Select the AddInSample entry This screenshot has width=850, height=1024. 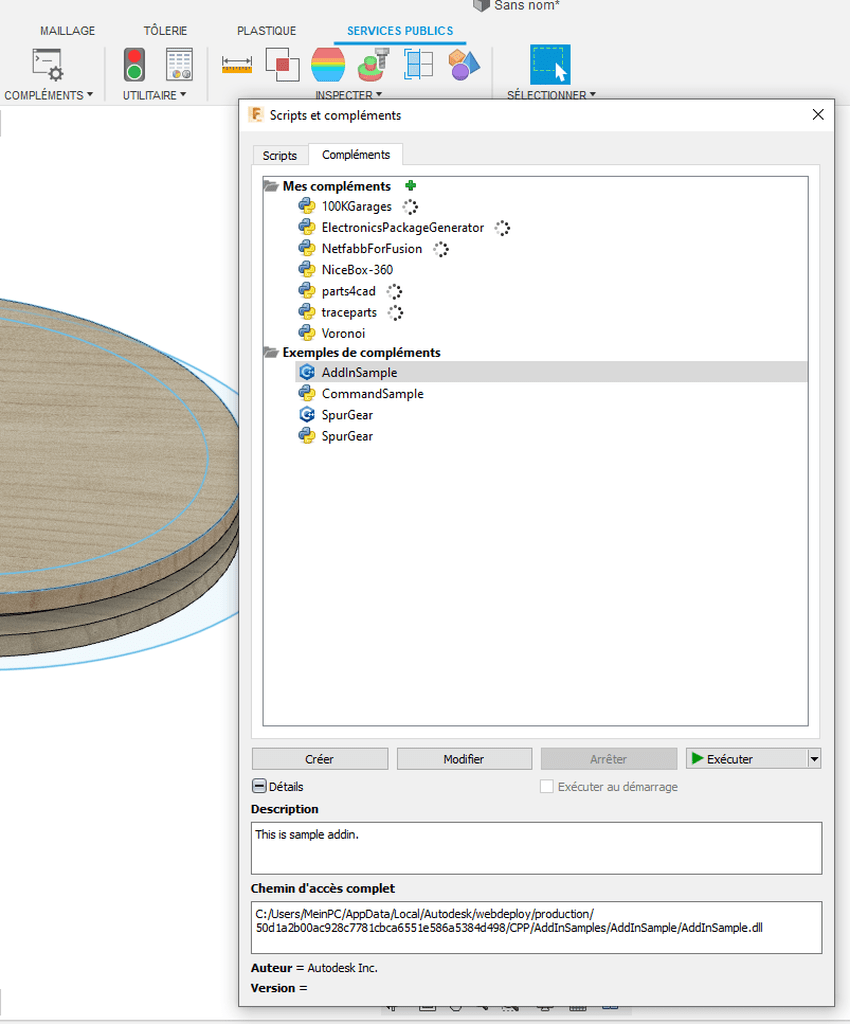coord(551,372)
